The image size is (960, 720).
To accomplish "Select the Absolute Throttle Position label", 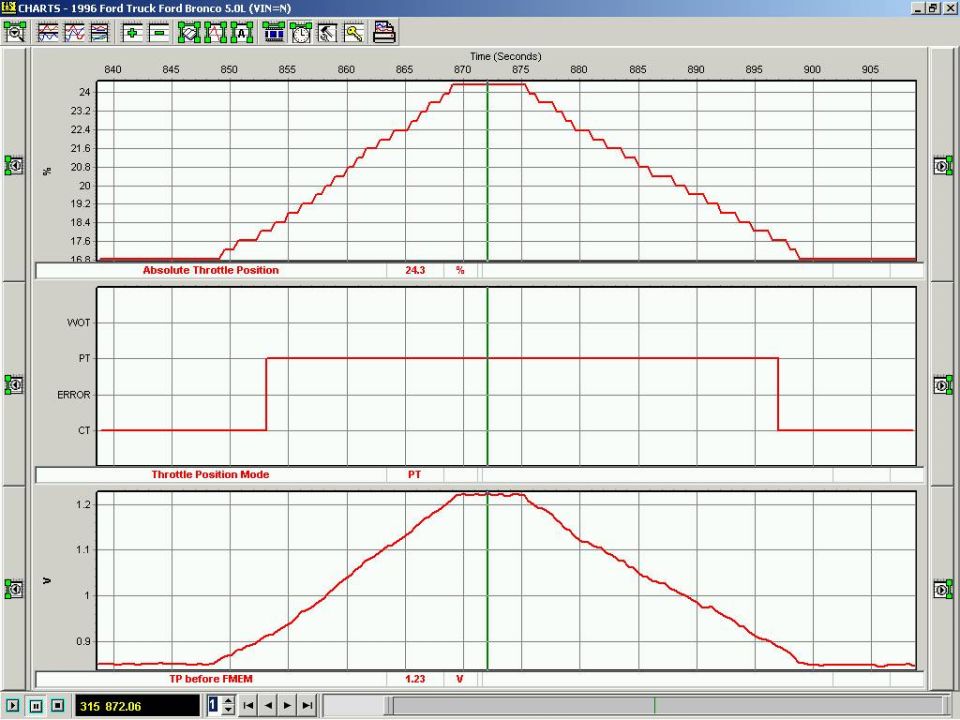I will [x=211, y=270].
